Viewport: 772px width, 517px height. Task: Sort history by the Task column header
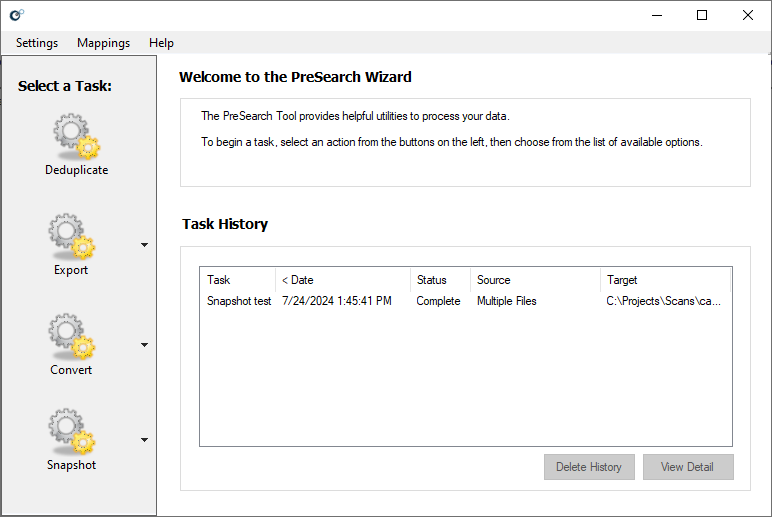coord(237,280)
